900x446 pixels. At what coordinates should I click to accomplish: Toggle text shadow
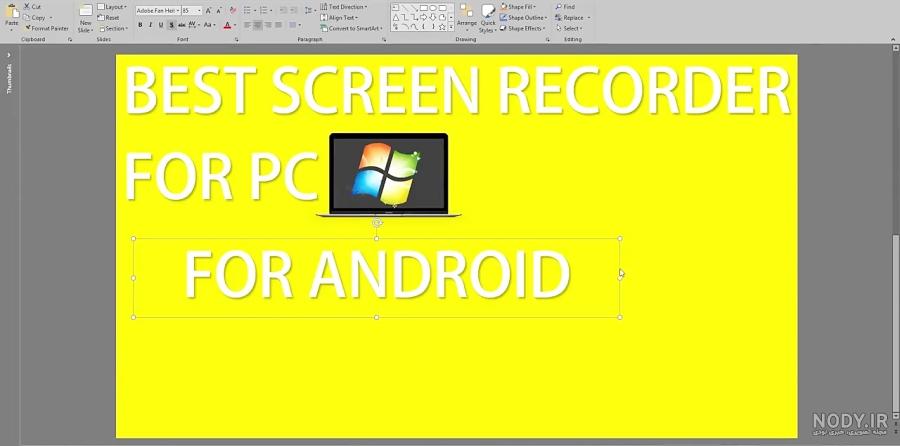pyautogui.click(x=172, y=25)
